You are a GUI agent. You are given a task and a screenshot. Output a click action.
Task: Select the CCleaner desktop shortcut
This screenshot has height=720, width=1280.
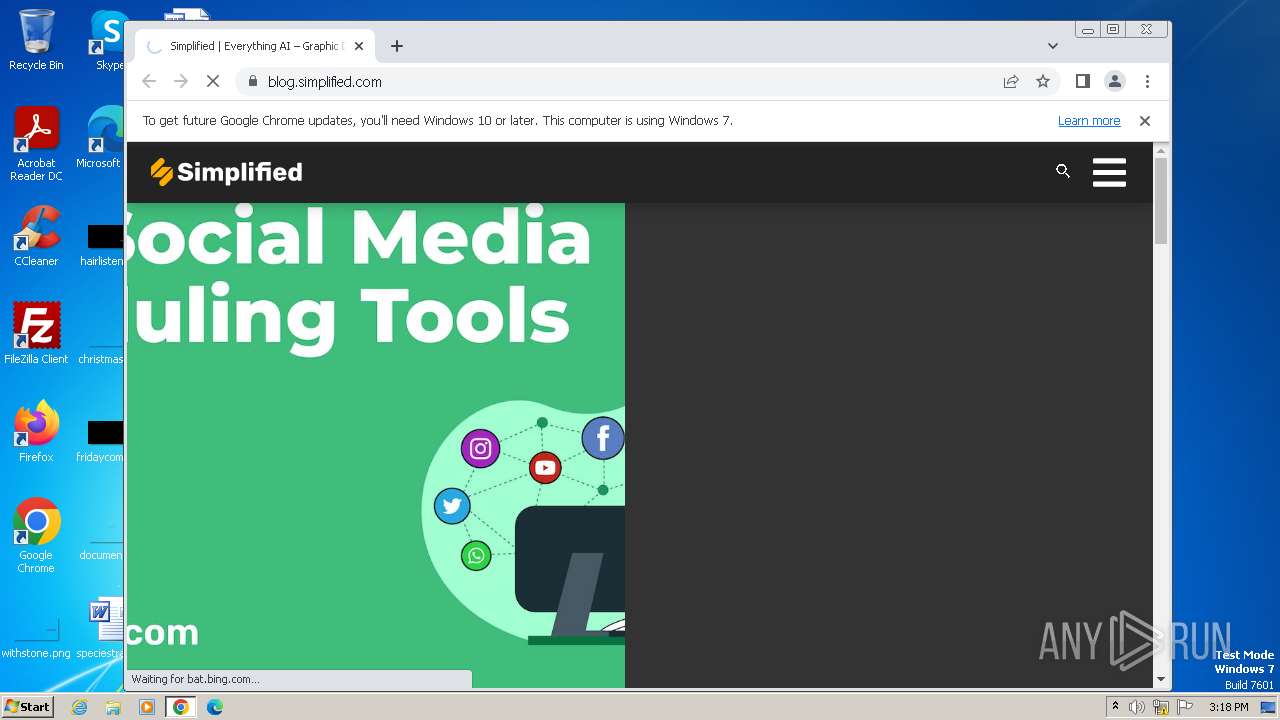coord(36,236)
